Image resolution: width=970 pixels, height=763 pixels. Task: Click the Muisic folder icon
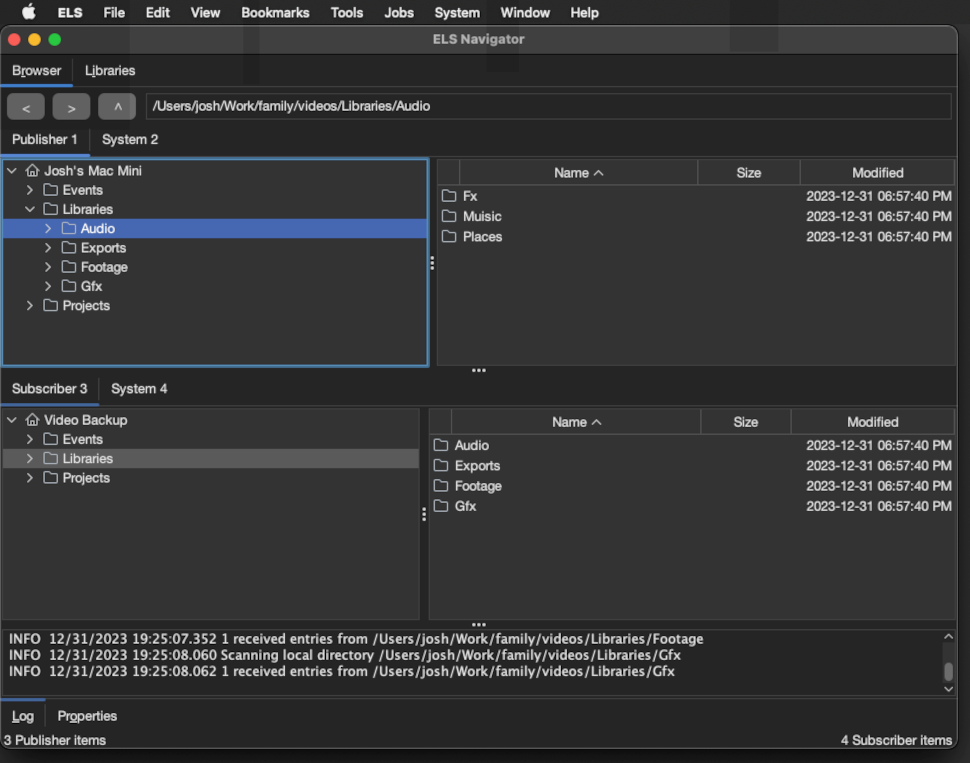coord(449,217)
